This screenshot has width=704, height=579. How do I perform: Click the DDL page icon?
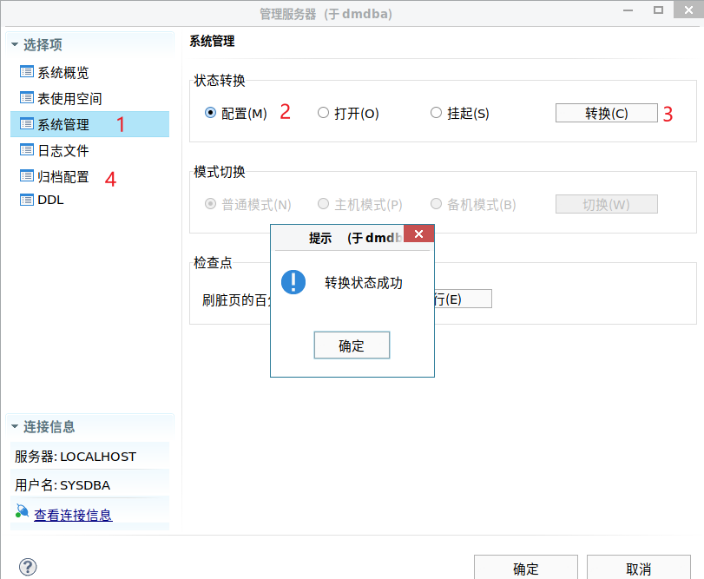[26, 200]
